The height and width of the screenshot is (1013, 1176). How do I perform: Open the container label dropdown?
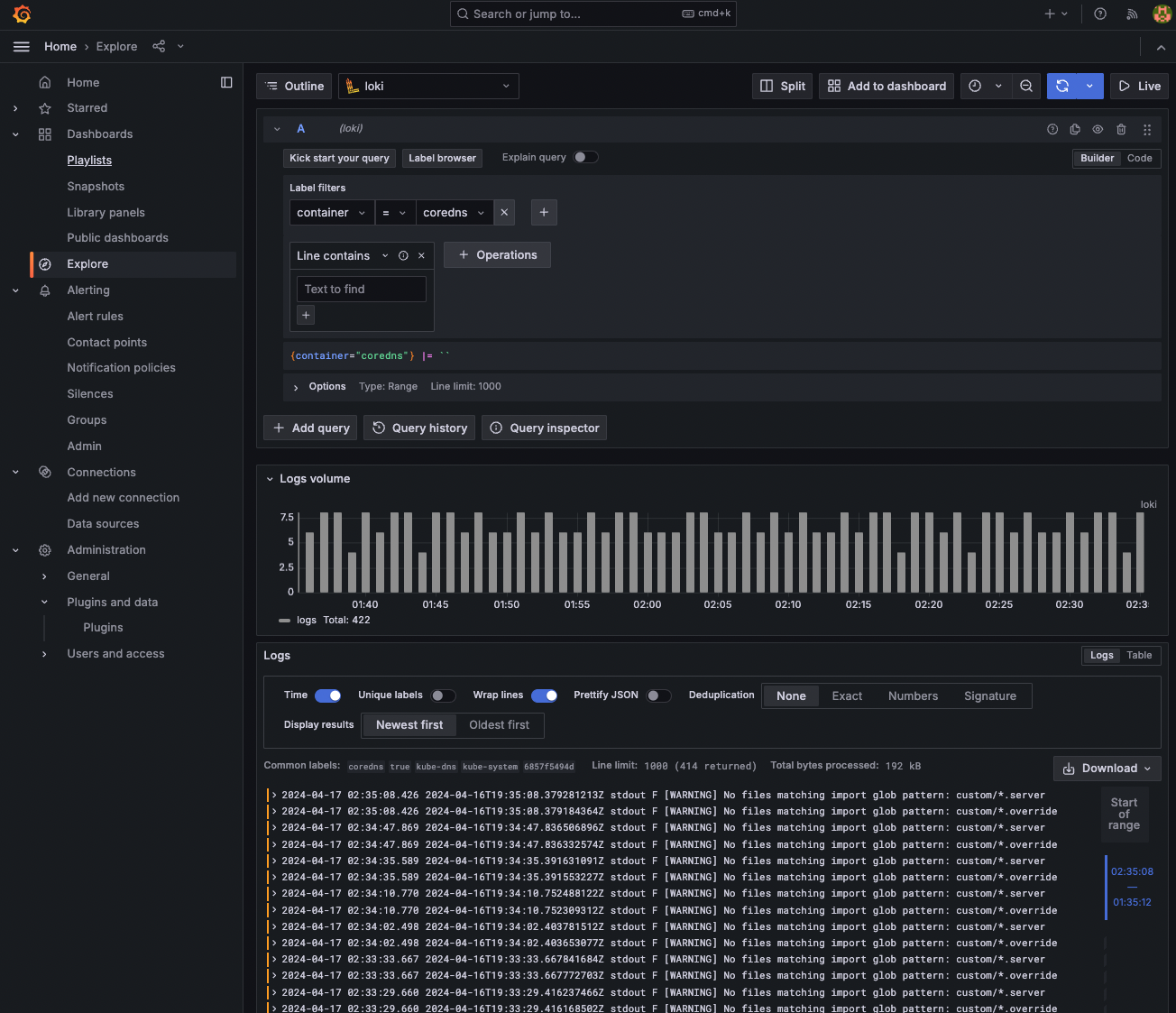point(331,213)
